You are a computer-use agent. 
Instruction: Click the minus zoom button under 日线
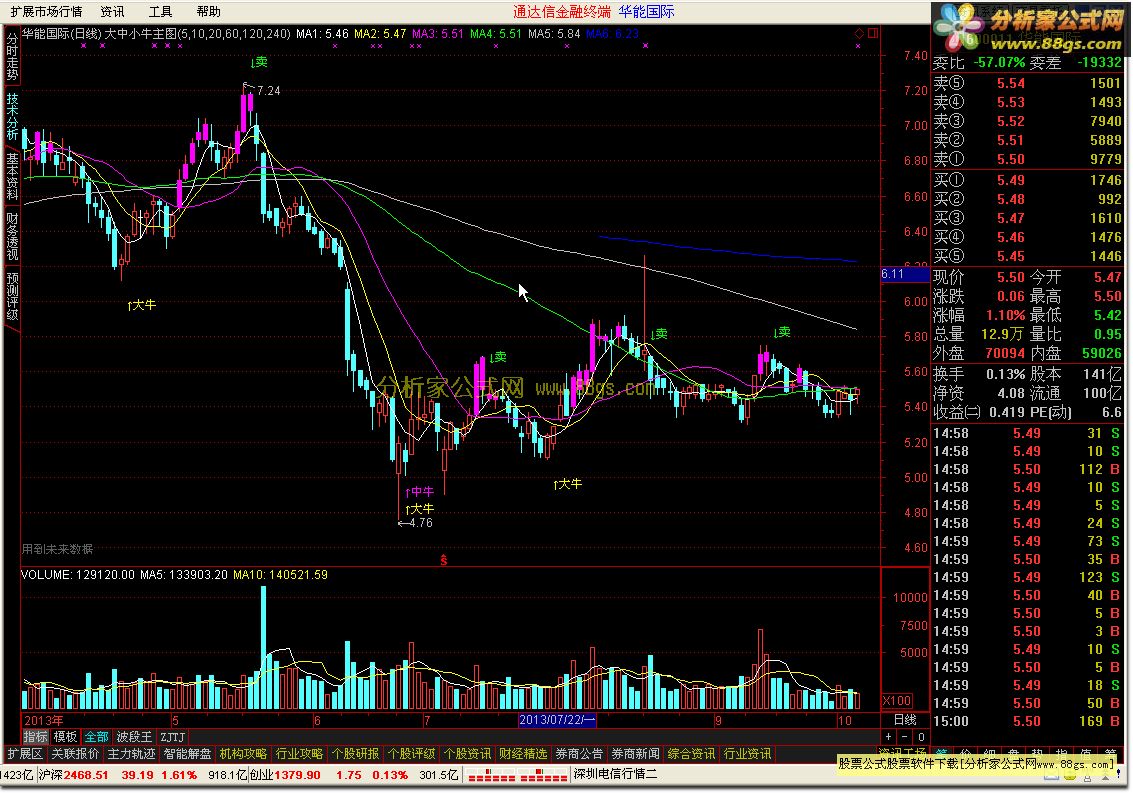(x=905, y=737)
